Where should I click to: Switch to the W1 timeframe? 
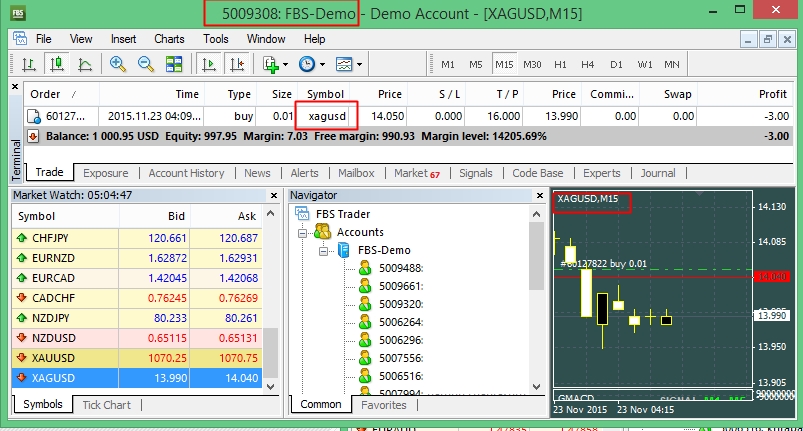(x=645, y=64)
